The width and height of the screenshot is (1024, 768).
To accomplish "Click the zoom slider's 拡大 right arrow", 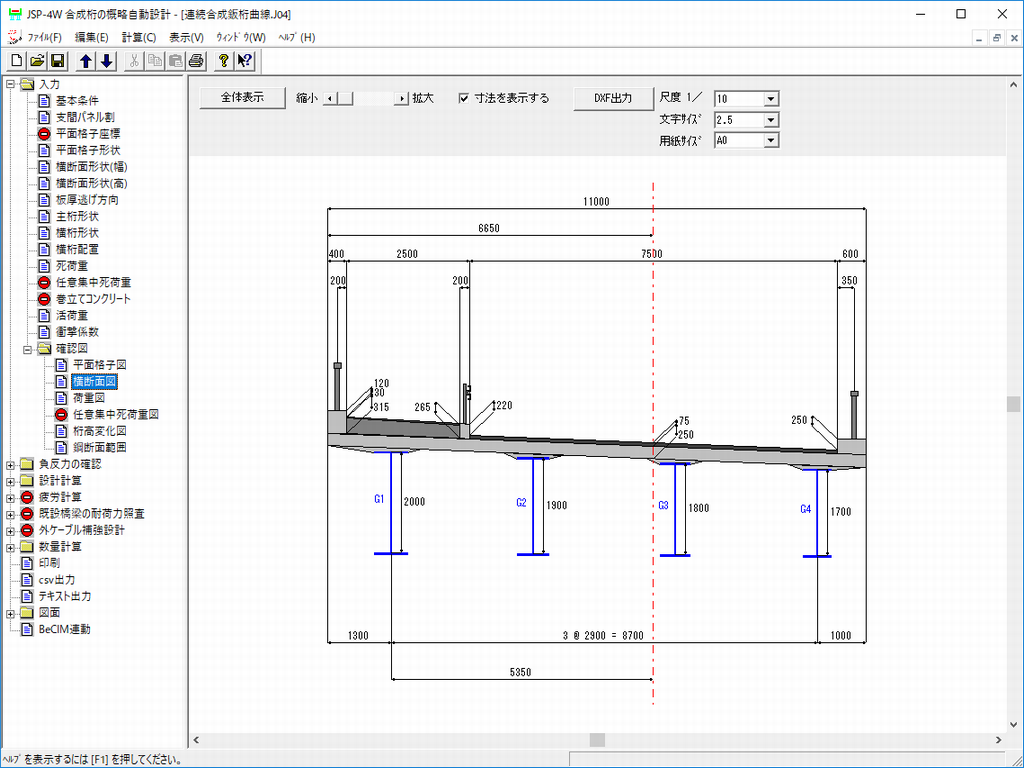I will (x=403, y=99).
